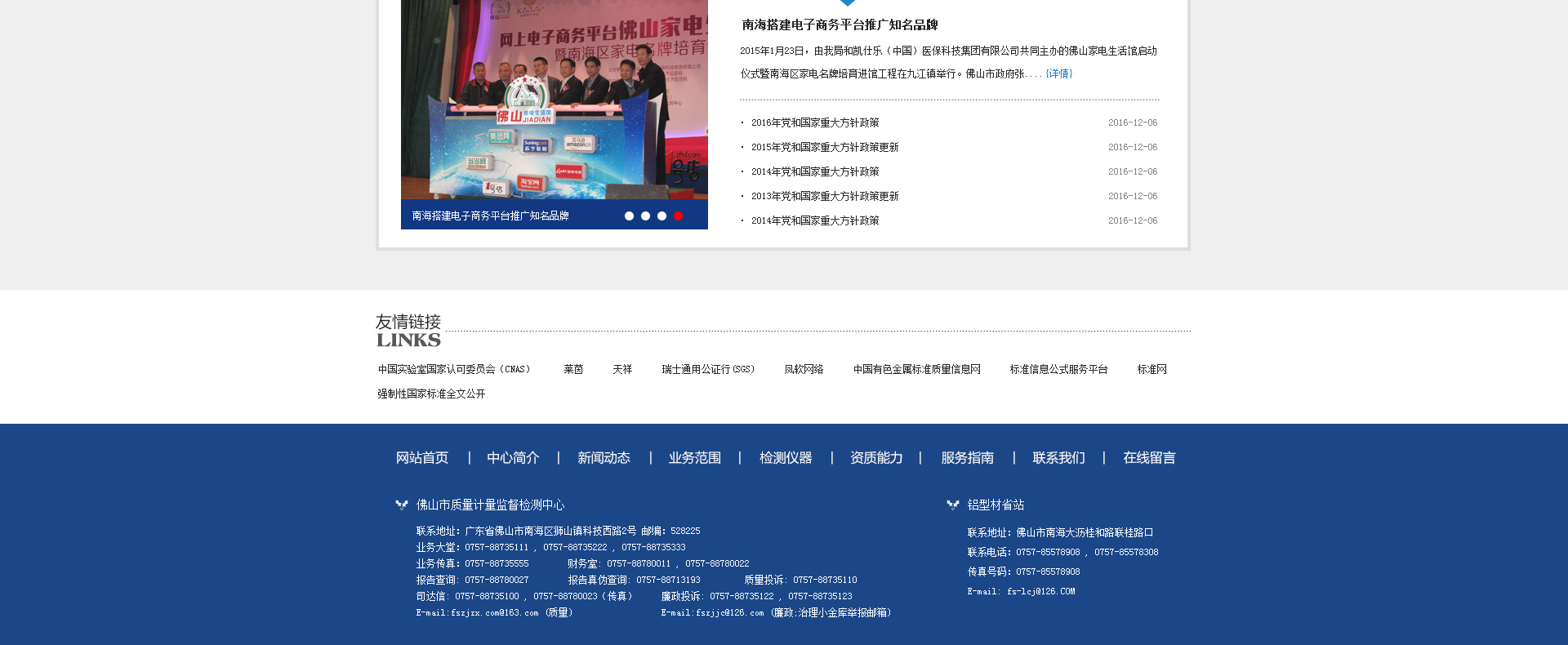The height and width of the screenshot is (645, 1568).
Task: Open the 2013年党和国家重大方针政策更新 article
Action: pos(825,196)
